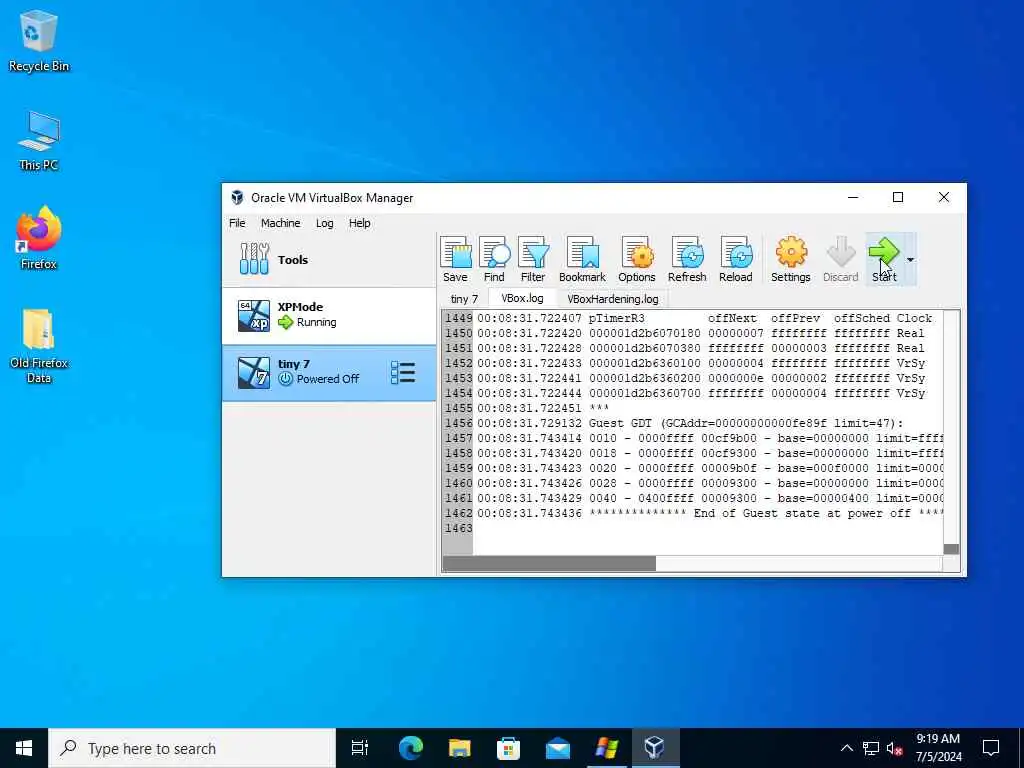Open the Tools entry in sidebar
1024x768 pixels.
click(x=329, y=259)
